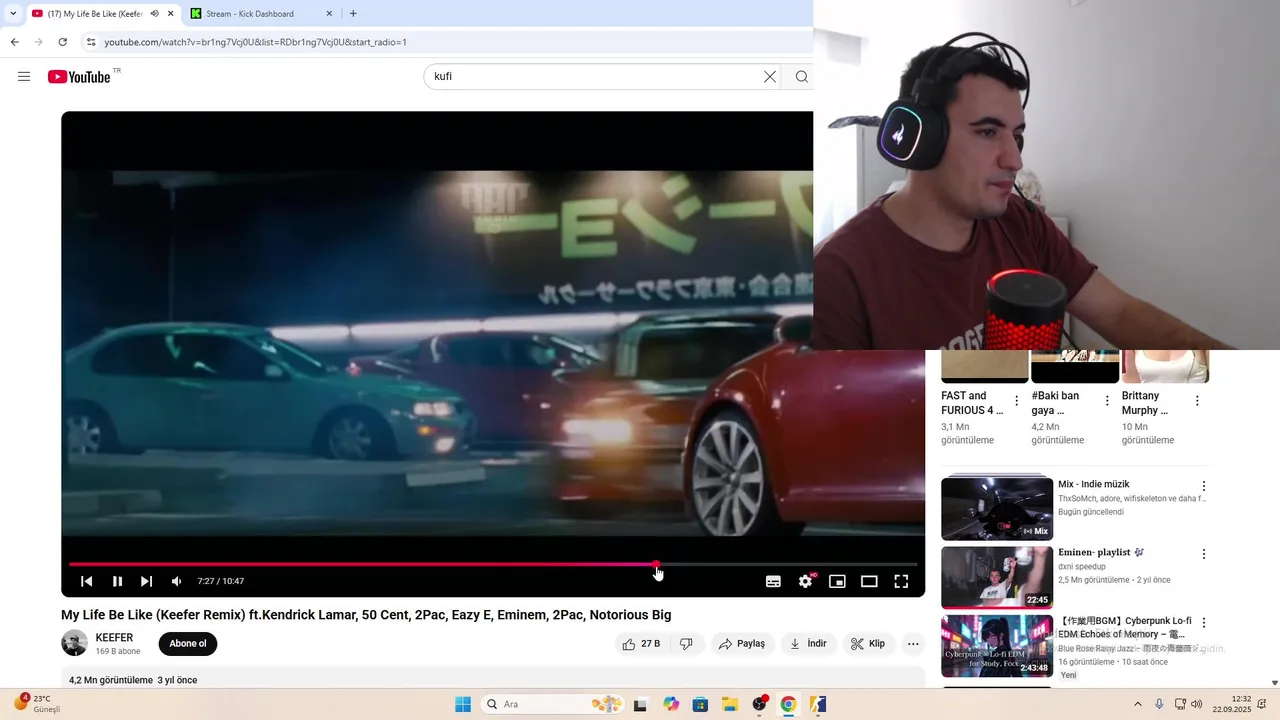This screenshot has height=720, width=1280.
Task: Click the browser address bar URL
Action: coord(256,42)
